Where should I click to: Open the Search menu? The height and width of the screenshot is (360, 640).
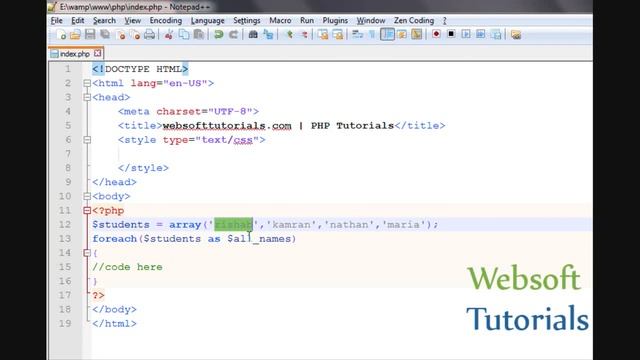point(104,20)
